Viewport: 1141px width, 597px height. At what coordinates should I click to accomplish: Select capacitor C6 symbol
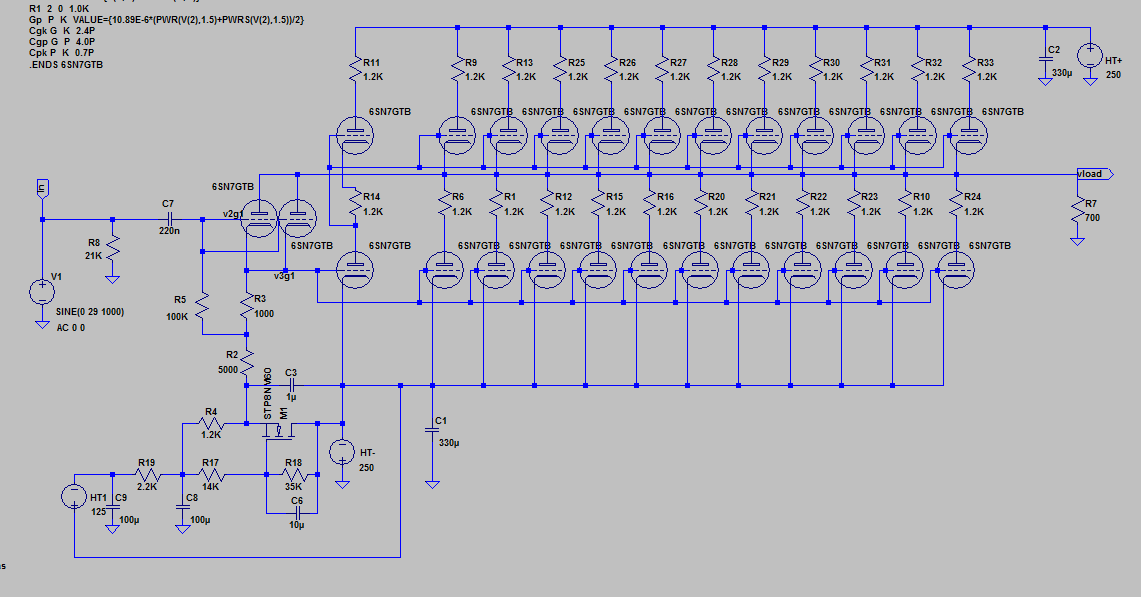[296, 513]
